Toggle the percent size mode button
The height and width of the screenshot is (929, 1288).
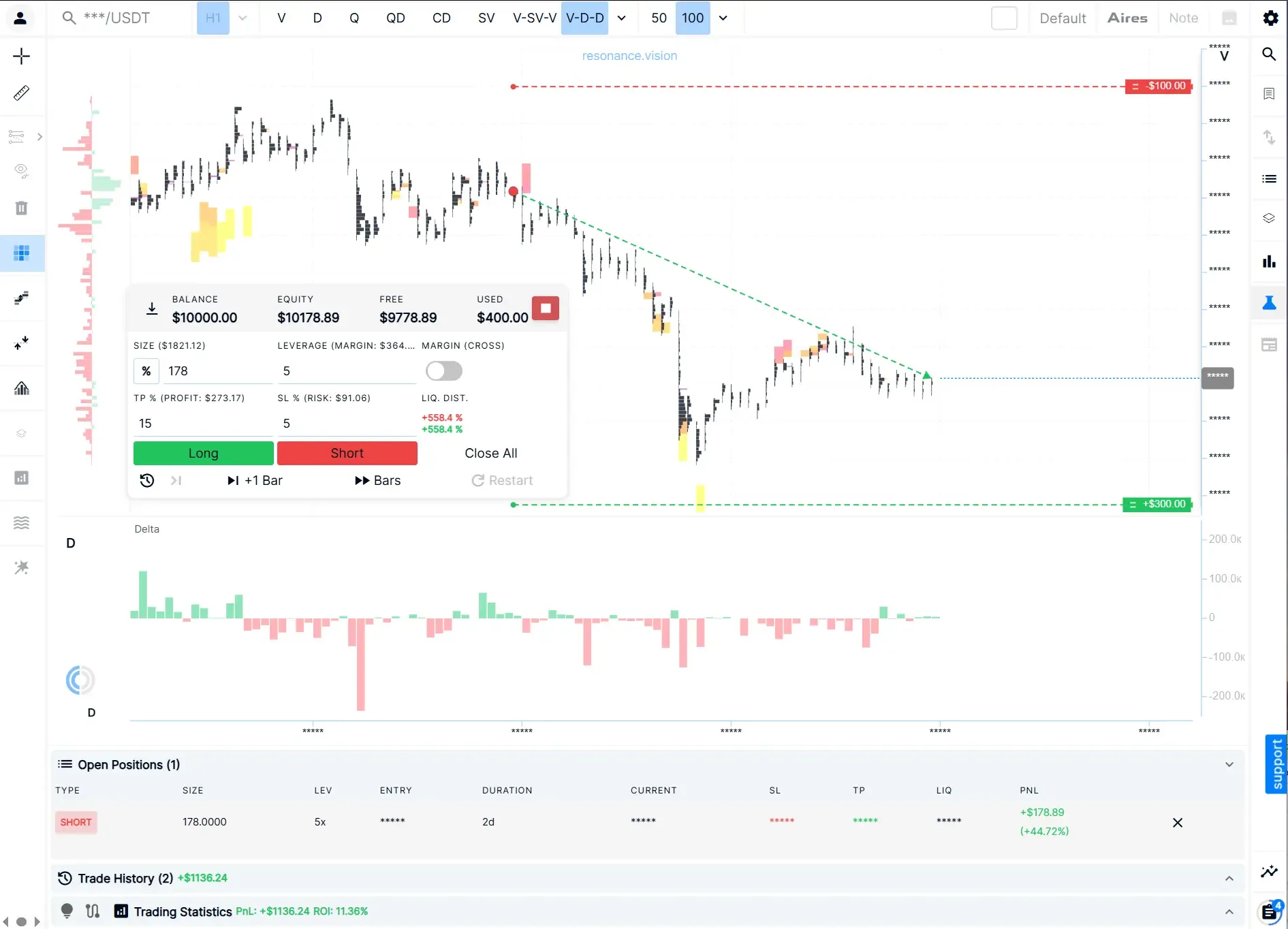click(146, 371)
